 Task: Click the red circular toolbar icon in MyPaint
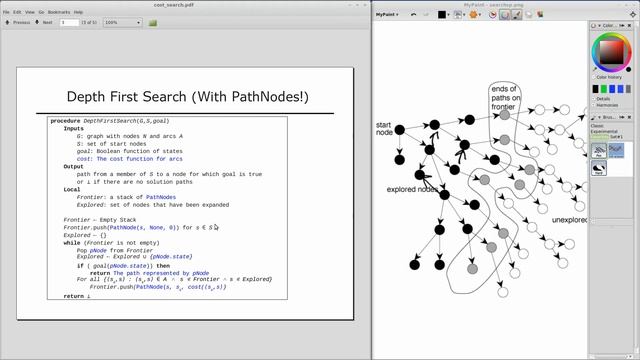[493, 15]
